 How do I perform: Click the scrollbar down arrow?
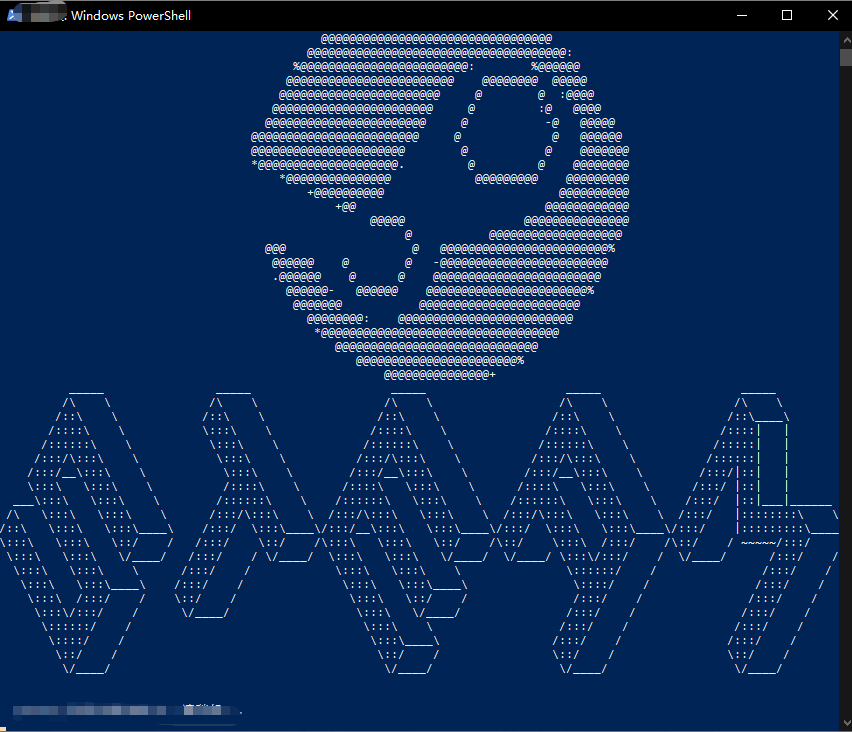pyautogui.click(x=845, y=724)
